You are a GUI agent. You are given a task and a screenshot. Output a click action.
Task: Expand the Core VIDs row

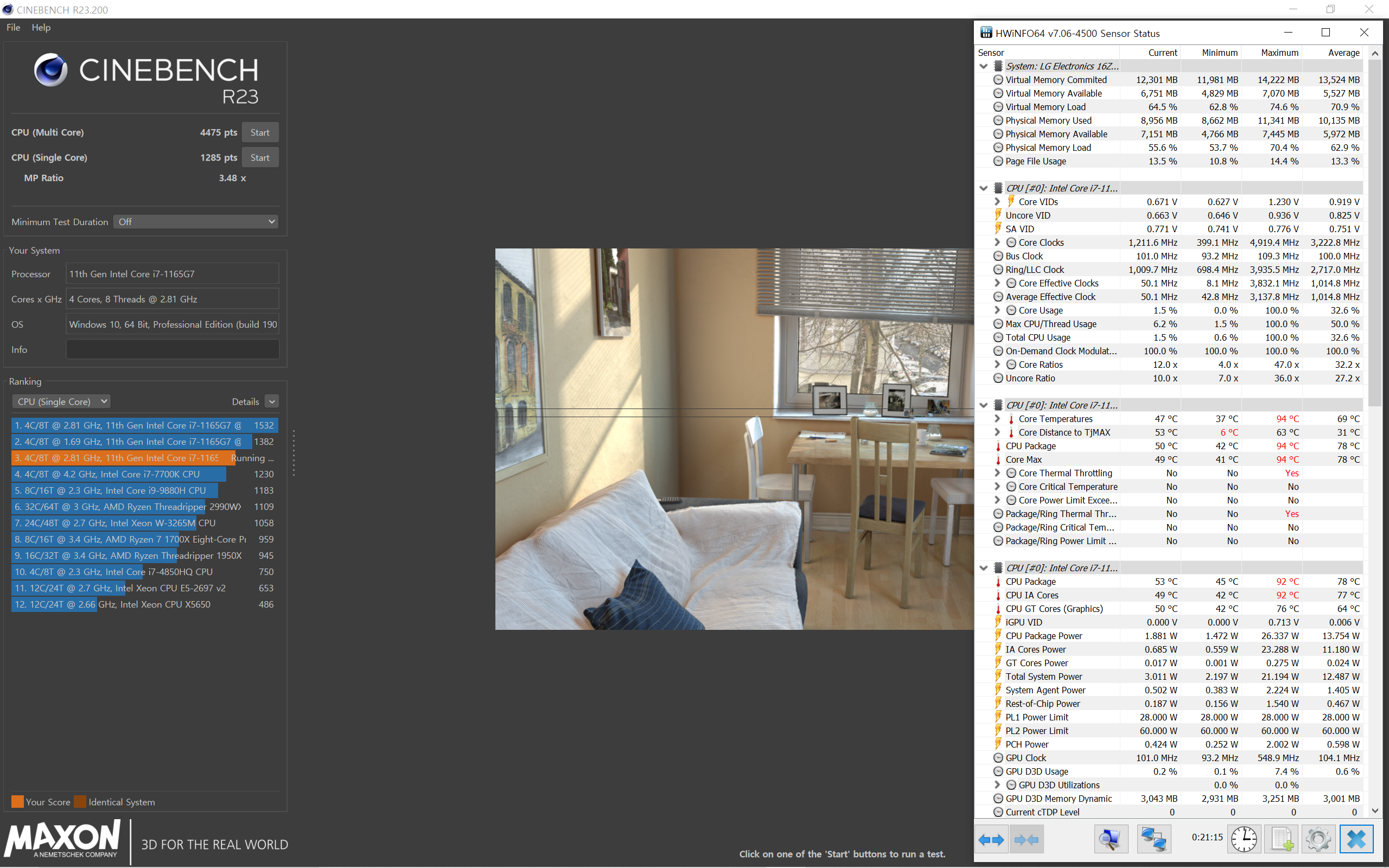coord(998,201)
